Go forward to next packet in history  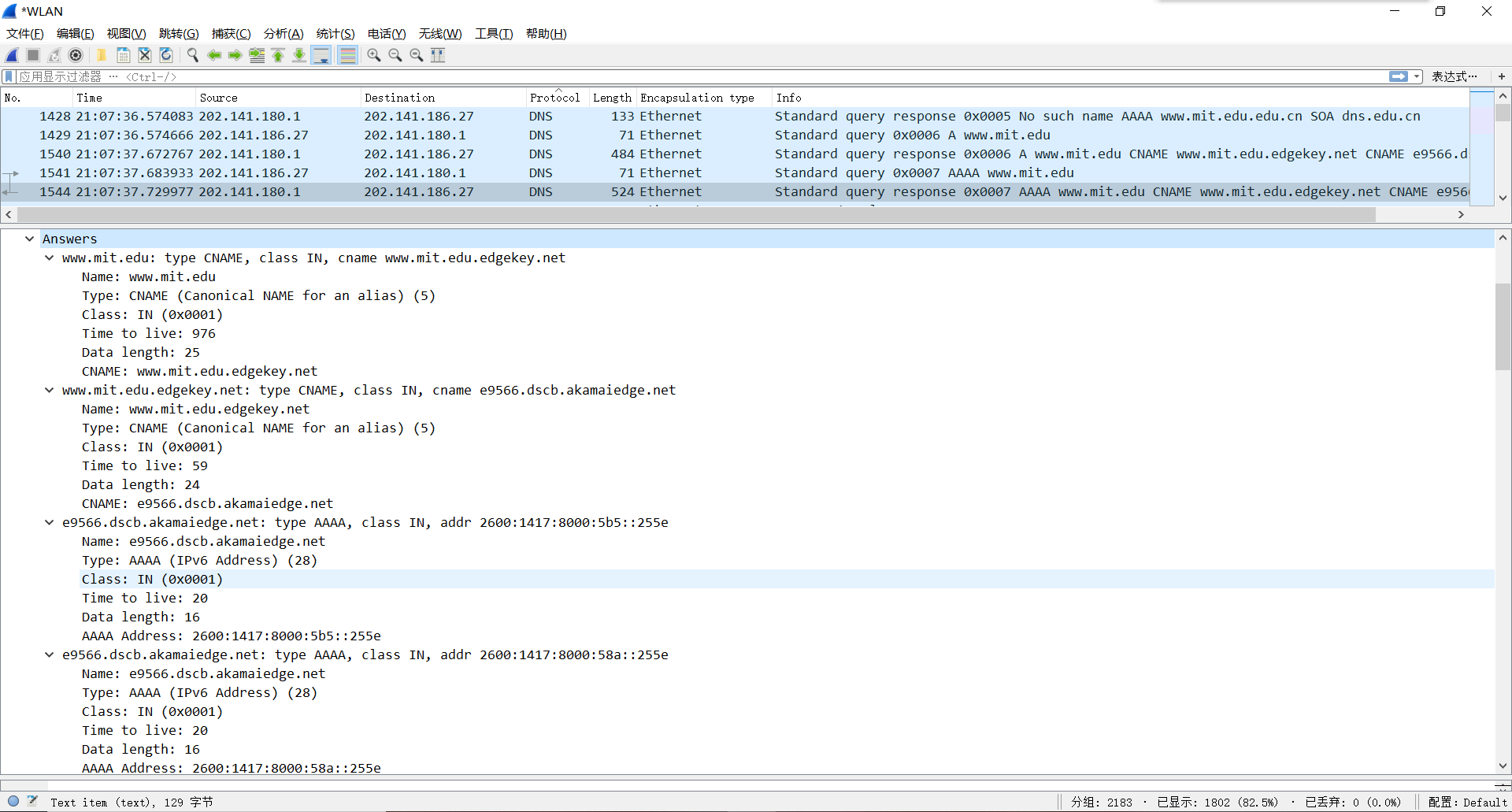point(235,55)
